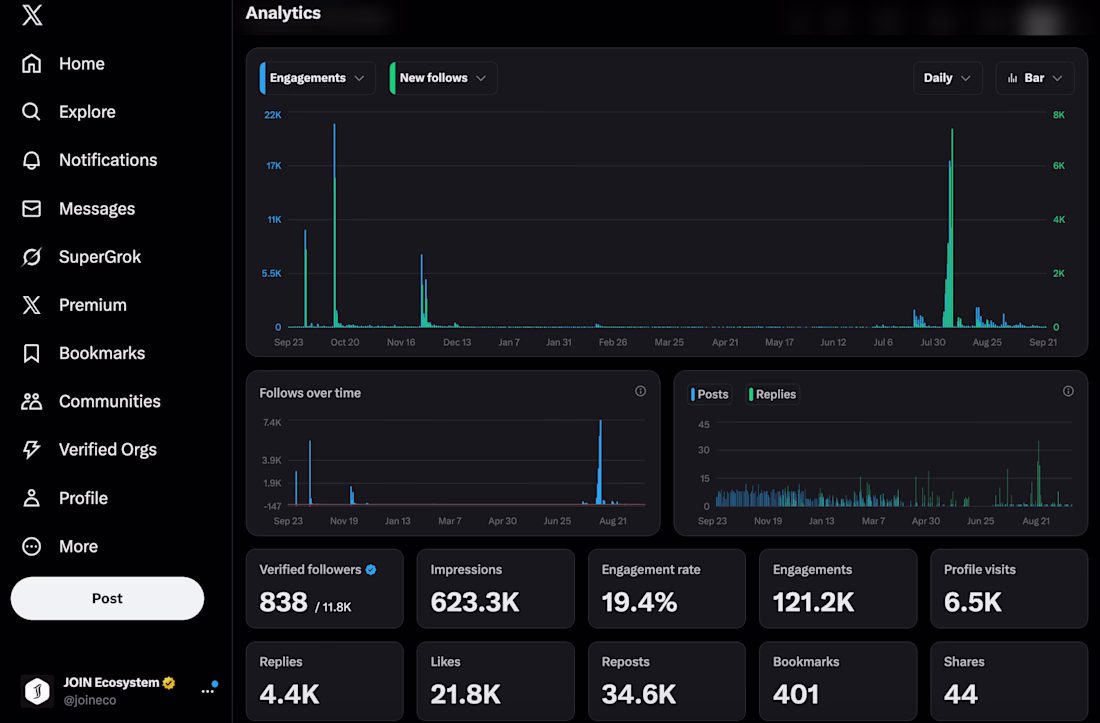Click the Profile person icon
The width and height of the screenshot is (1100, 723).
[32, 498]
